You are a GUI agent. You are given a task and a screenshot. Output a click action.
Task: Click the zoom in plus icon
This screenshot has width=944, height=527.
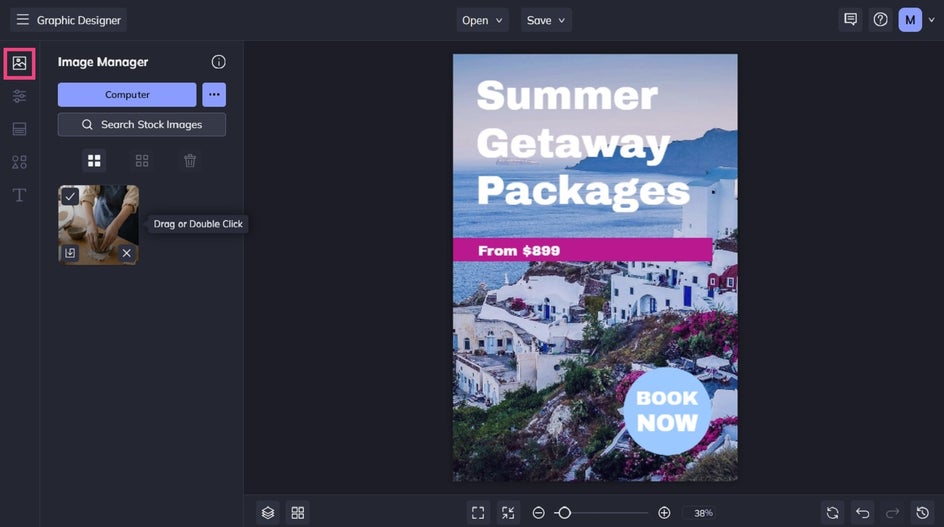[664, 513]
